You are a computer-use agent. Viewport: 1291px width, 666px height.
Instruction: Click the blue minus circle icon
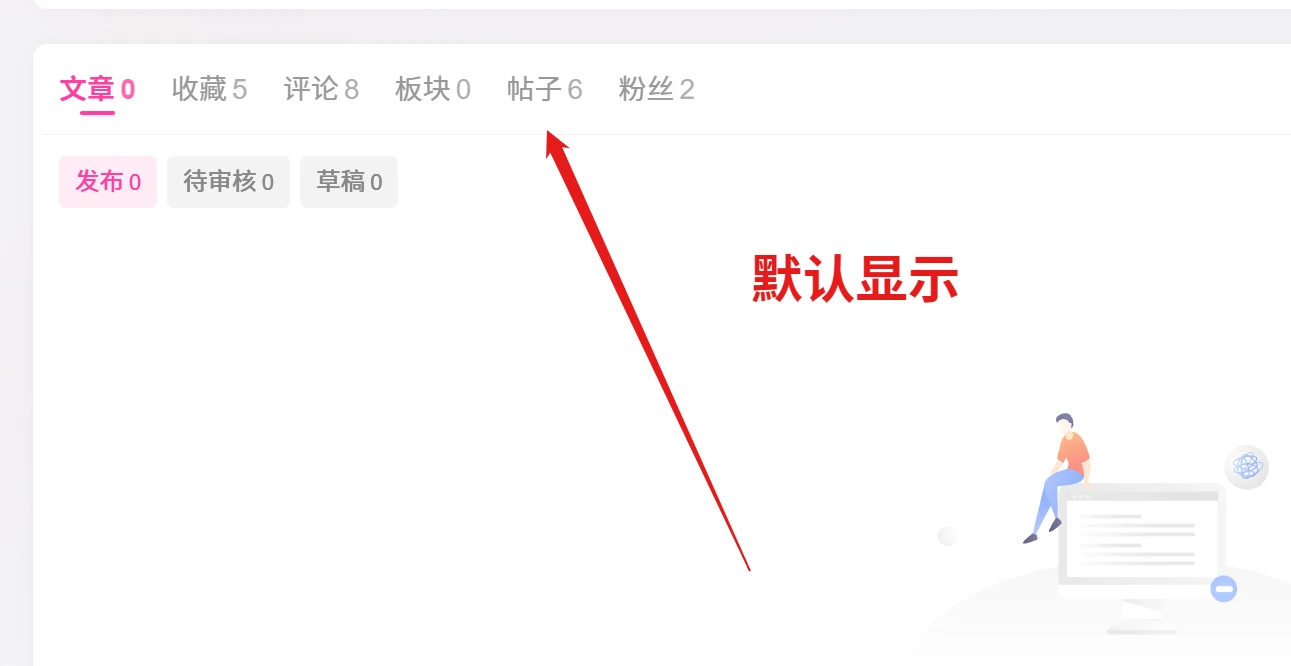tap(1224, 588)
